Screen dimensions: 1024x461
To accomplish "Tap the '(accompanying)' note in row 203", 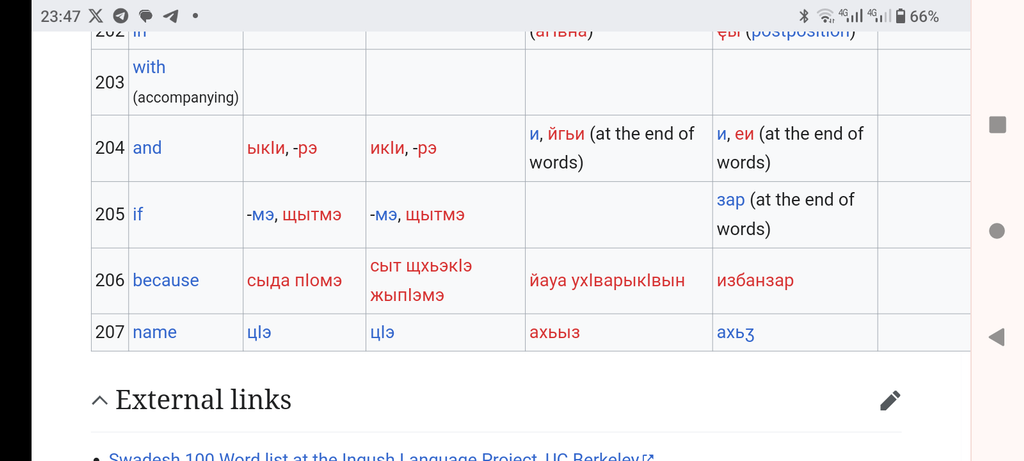I will (185, 98).
